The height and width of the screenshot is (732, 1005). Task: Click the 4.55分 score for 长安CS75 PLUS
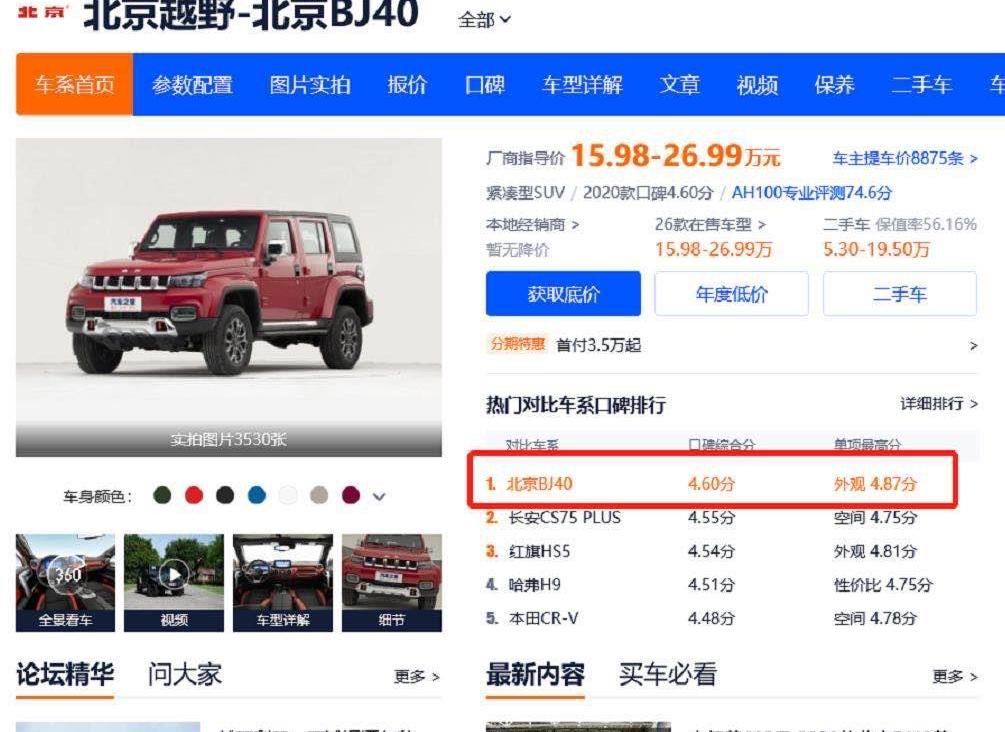point(711,517)
